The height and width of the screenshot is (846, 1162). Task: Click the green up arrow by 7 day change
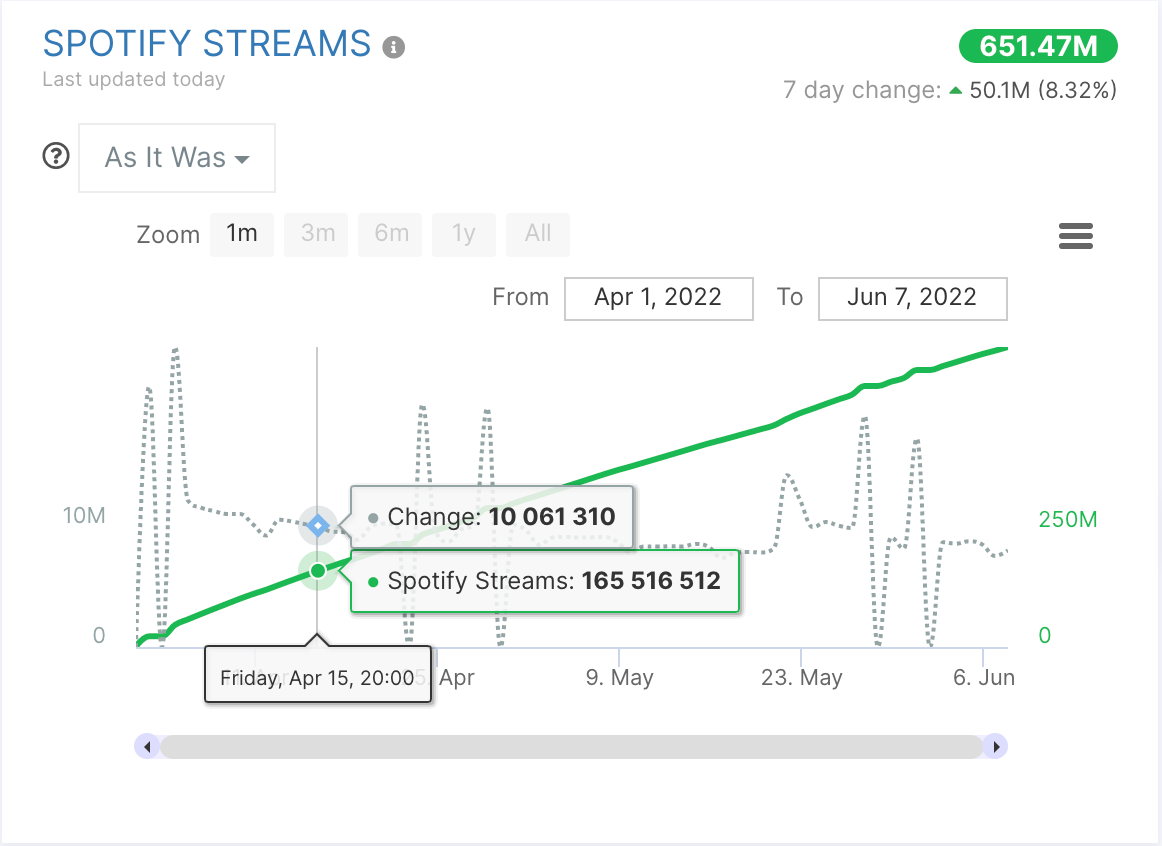pos(955,91)
